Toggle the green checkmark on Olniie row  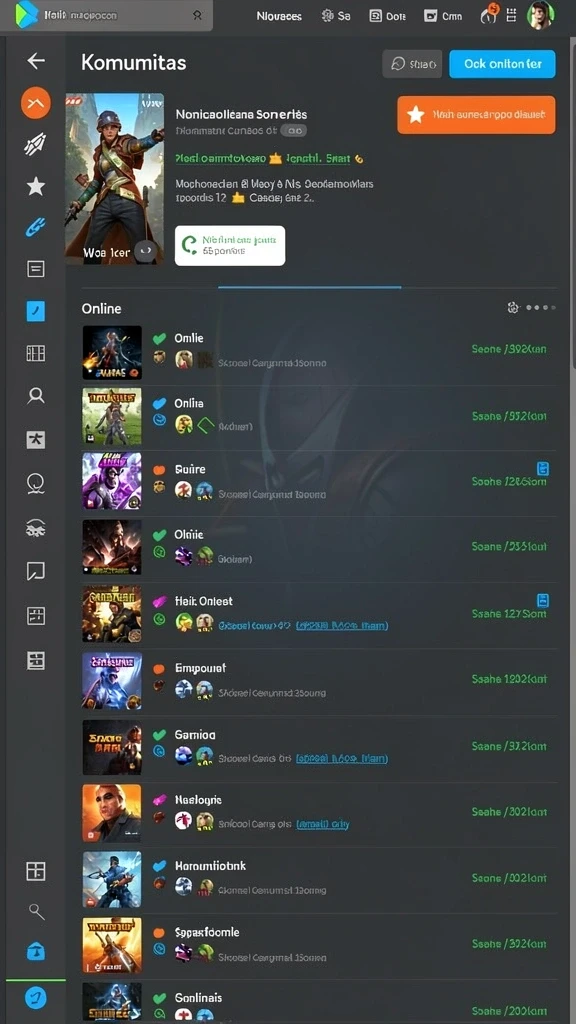click(159, 535)
